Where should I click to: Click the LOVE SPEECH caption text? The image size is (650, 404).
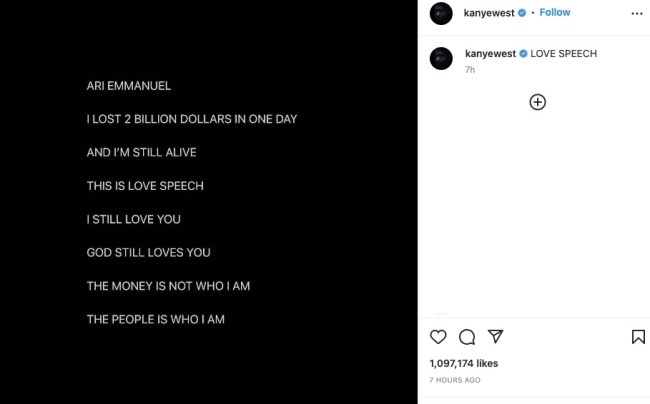[x=563, y=53]
